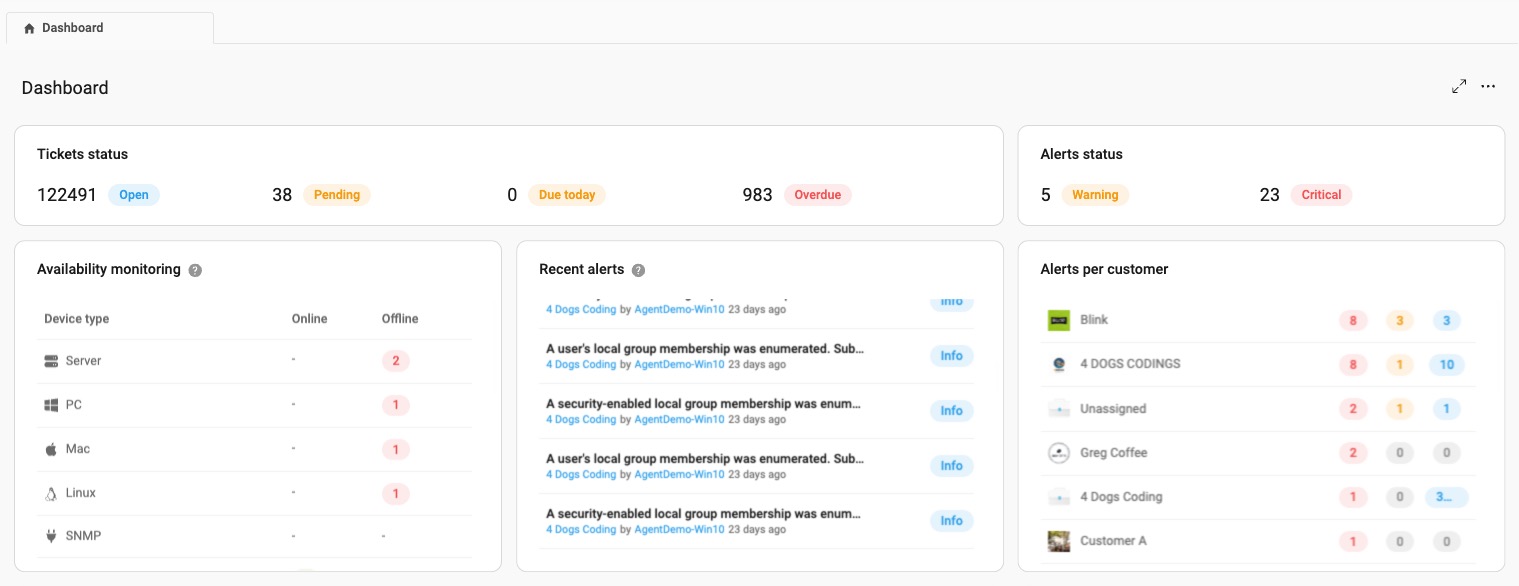
Task: Click the Blink customer logo
Action: tap(1059, 320)
